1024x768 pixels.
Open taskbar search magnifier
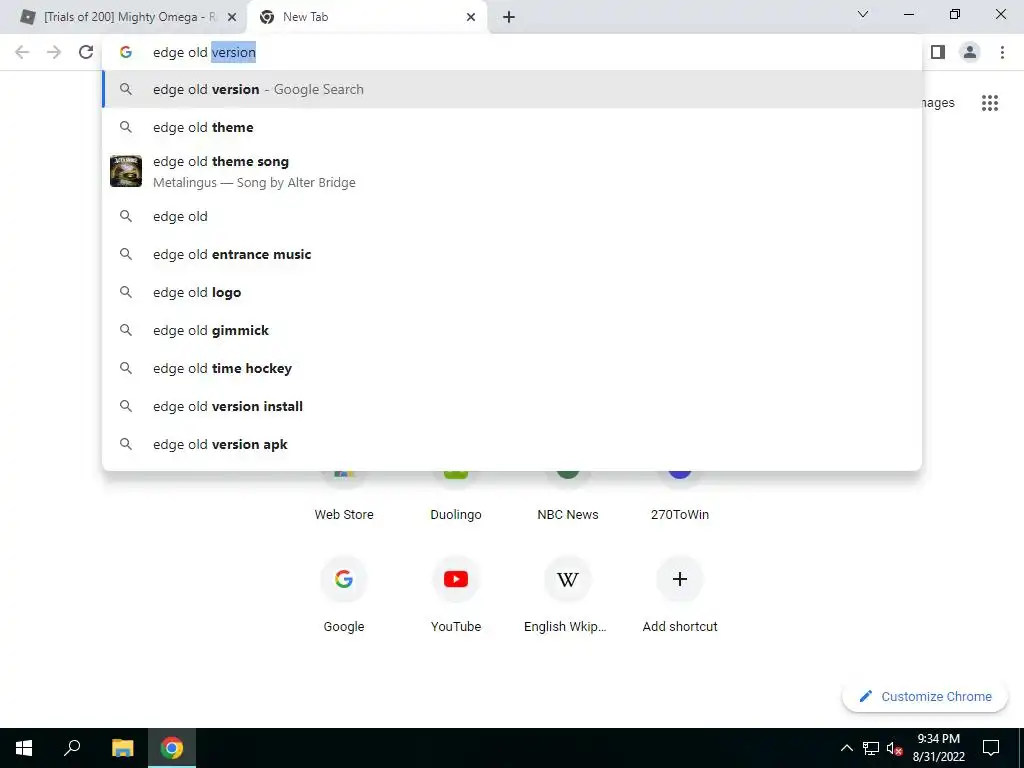72,748
